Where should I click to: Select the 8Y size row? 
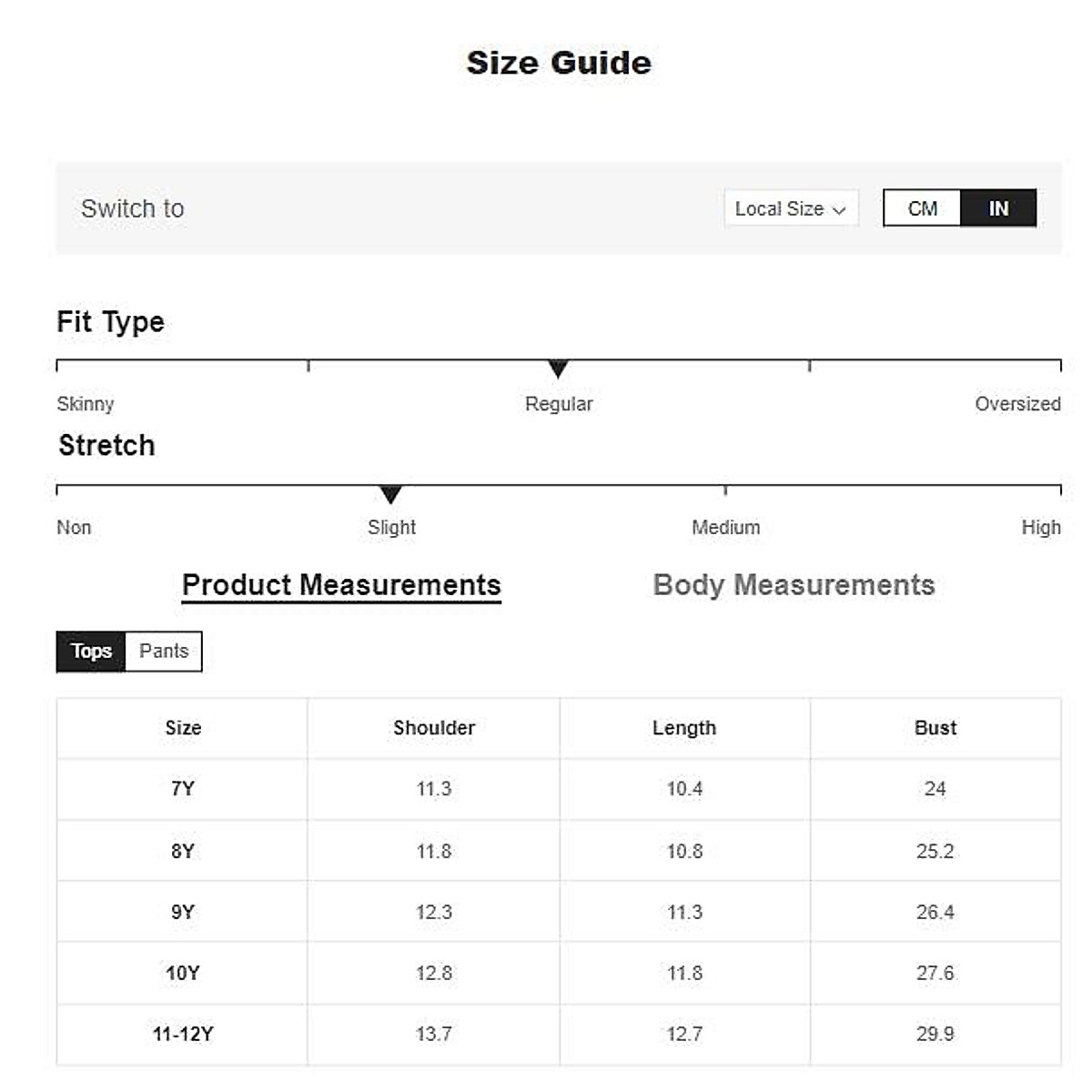(x=183, y=851)
